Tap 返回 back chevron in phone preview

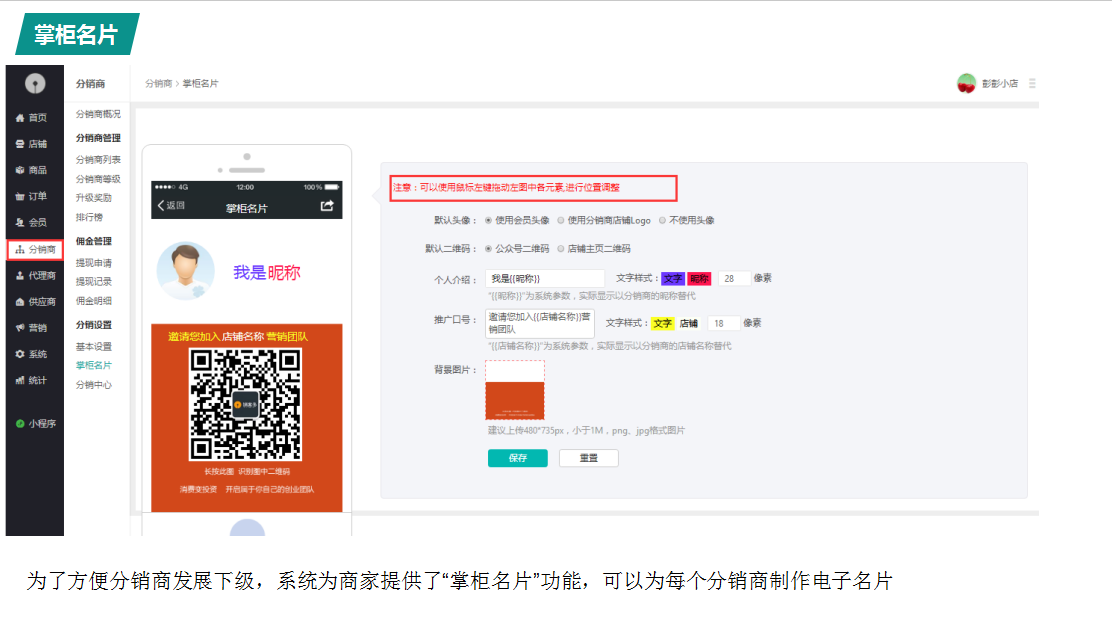pyautogui.click(x=161, y=206)
